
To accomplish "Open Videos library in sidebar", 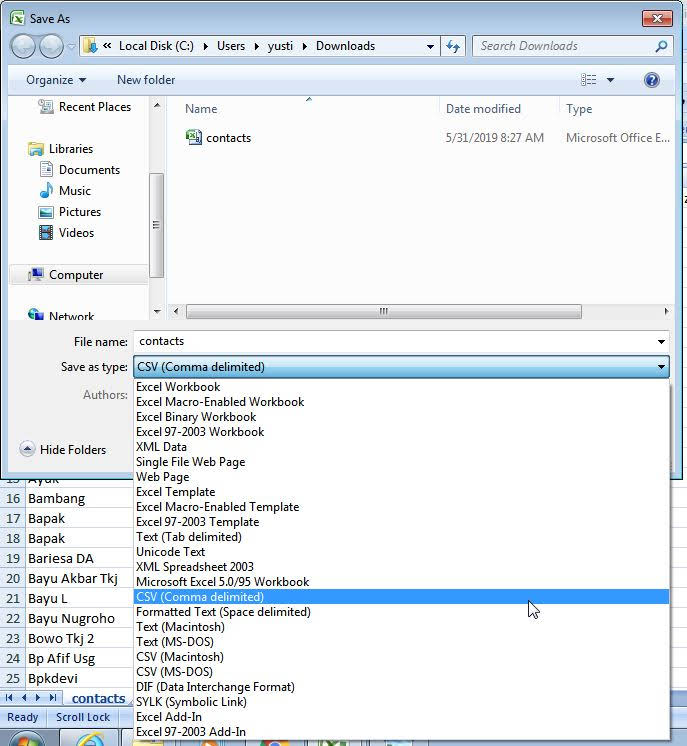I will click(x=67, y=233).
